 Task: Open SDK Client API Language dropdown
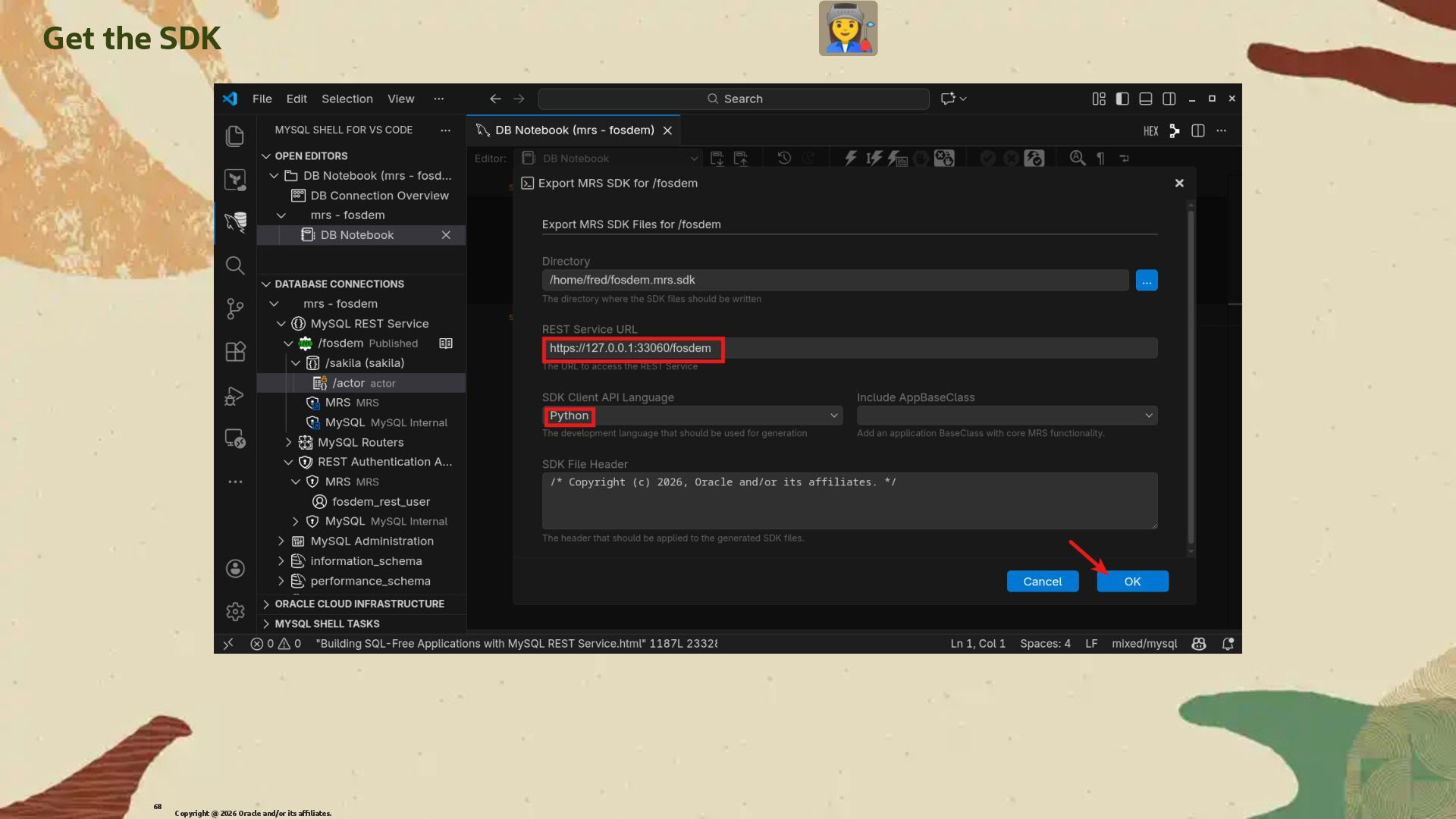click(692, 416)
